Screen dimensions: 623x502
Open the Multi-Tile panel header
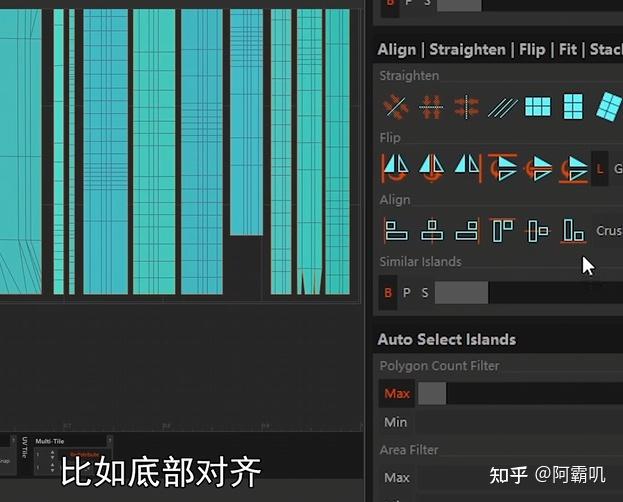coord(70,441)
